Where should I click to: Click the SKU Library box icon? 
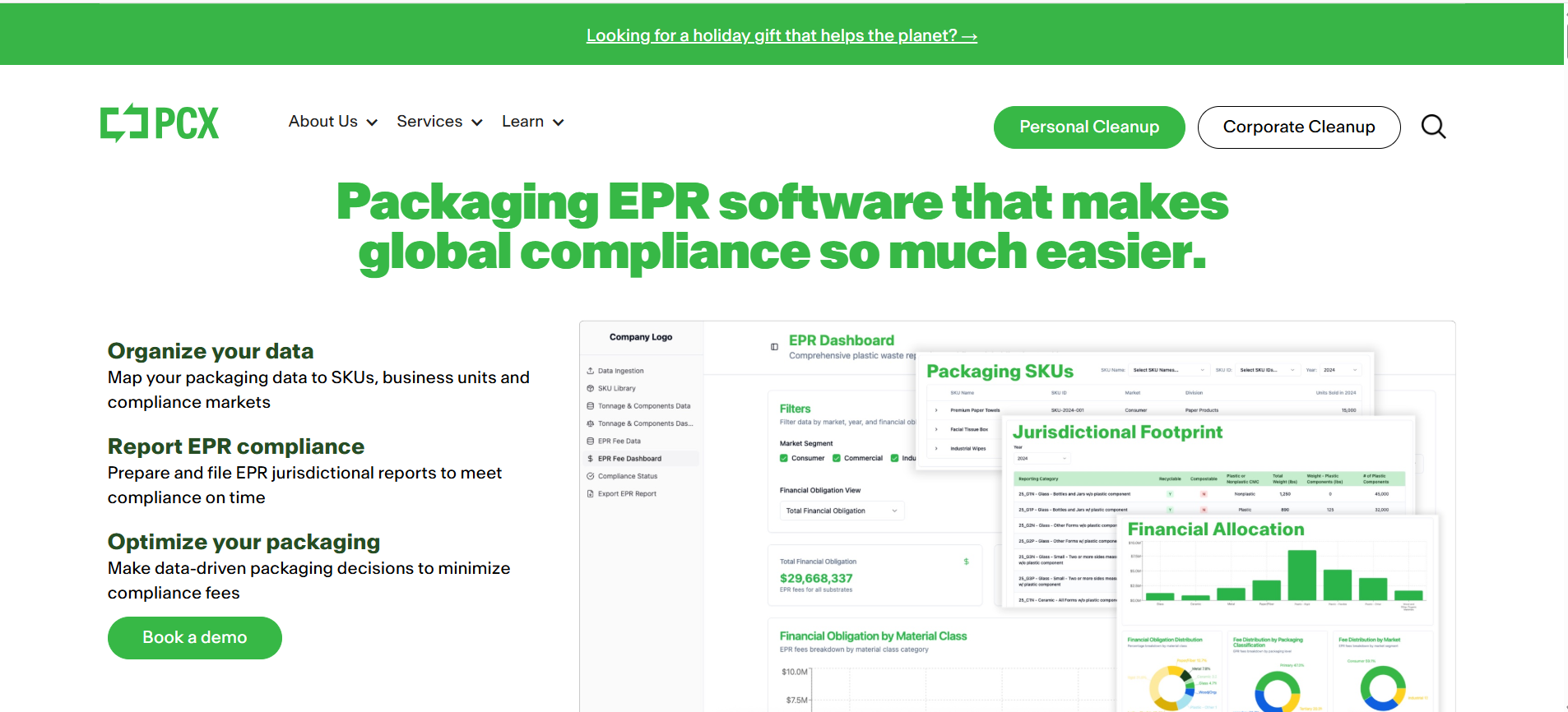(x=590, y=388)
